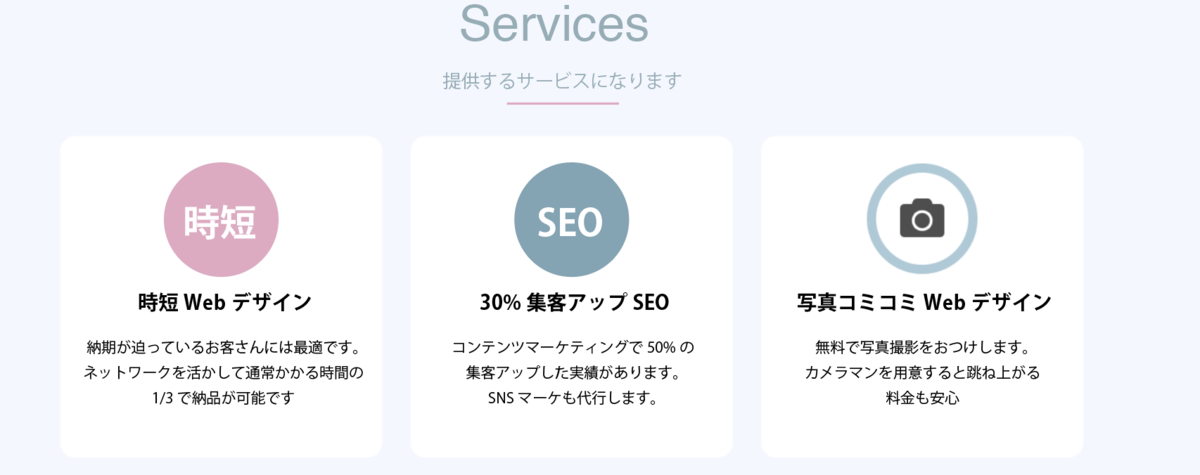Screen dimensions: 1200x475
Task: Select the 30% 集客アップ SEO heading
Action: (574, 302)
